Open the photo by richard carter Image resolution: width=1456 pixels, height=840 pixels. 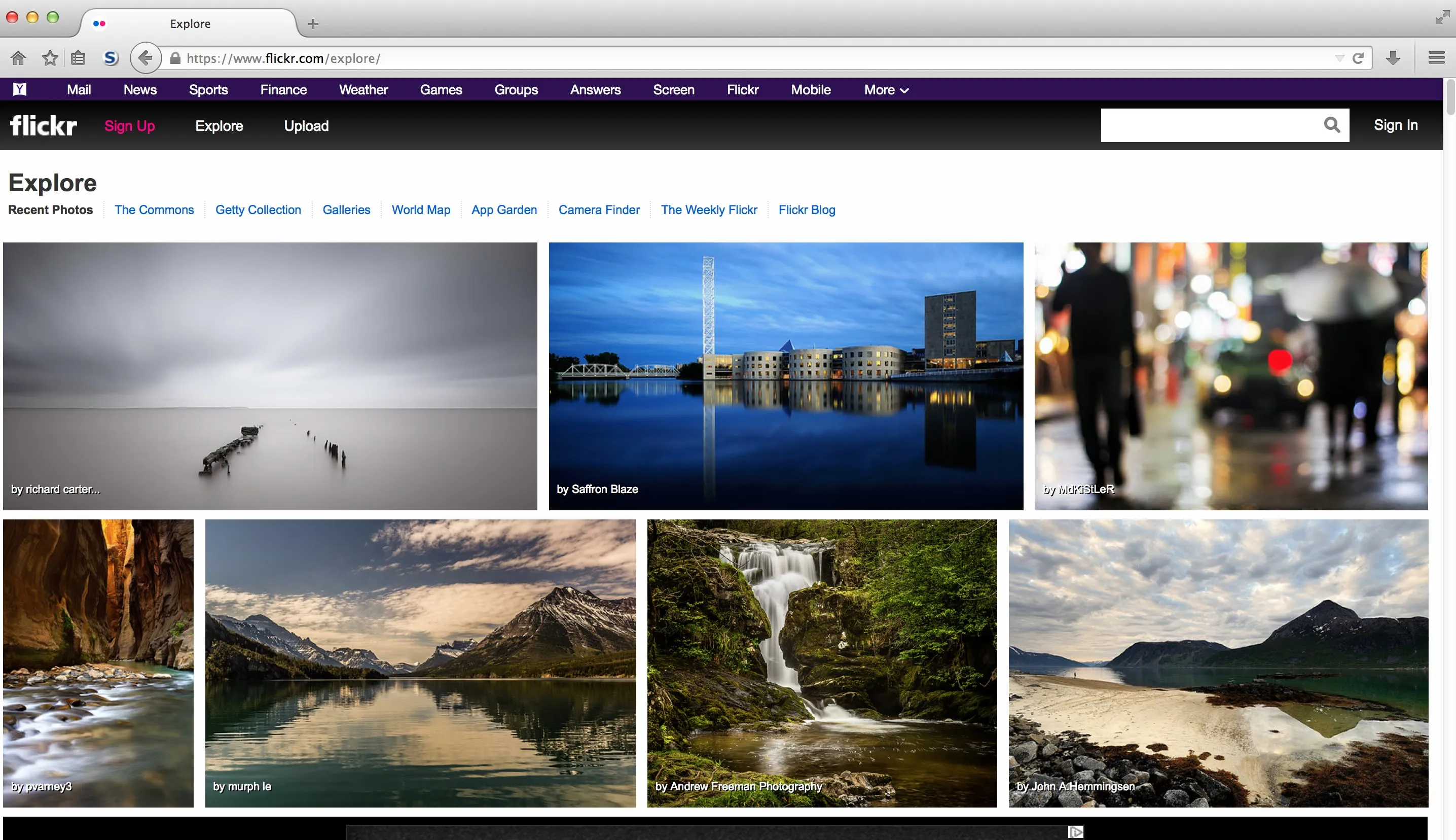270,376
